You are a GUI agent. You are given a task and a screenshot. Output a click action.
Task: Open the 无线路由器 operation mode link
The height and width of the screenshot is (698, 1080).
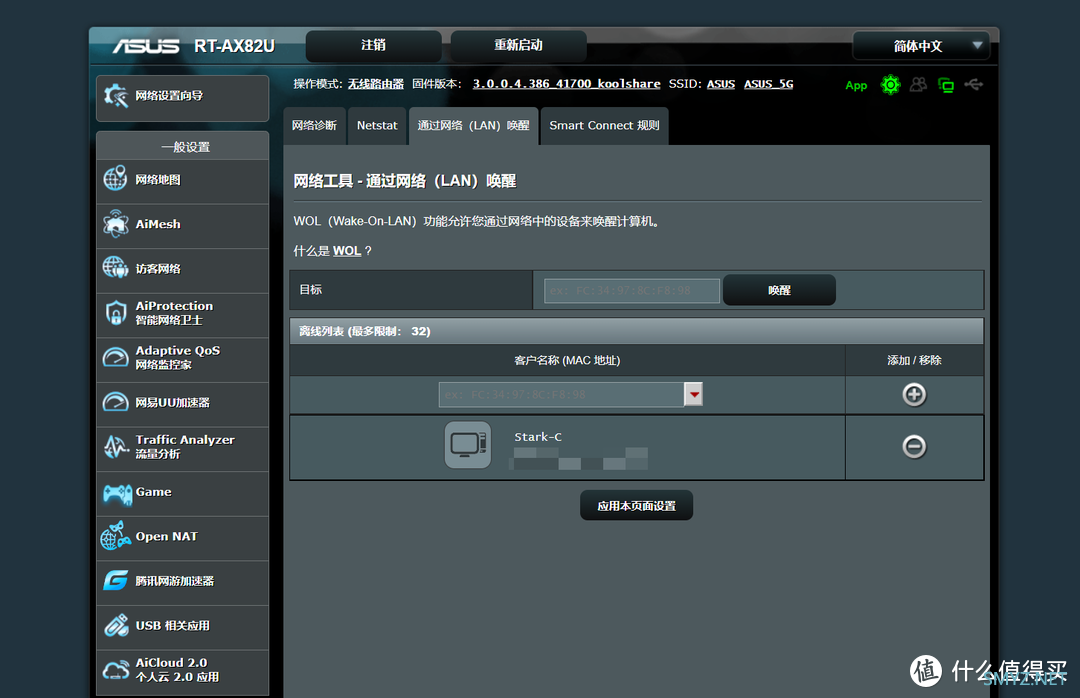tap(375, 84)
